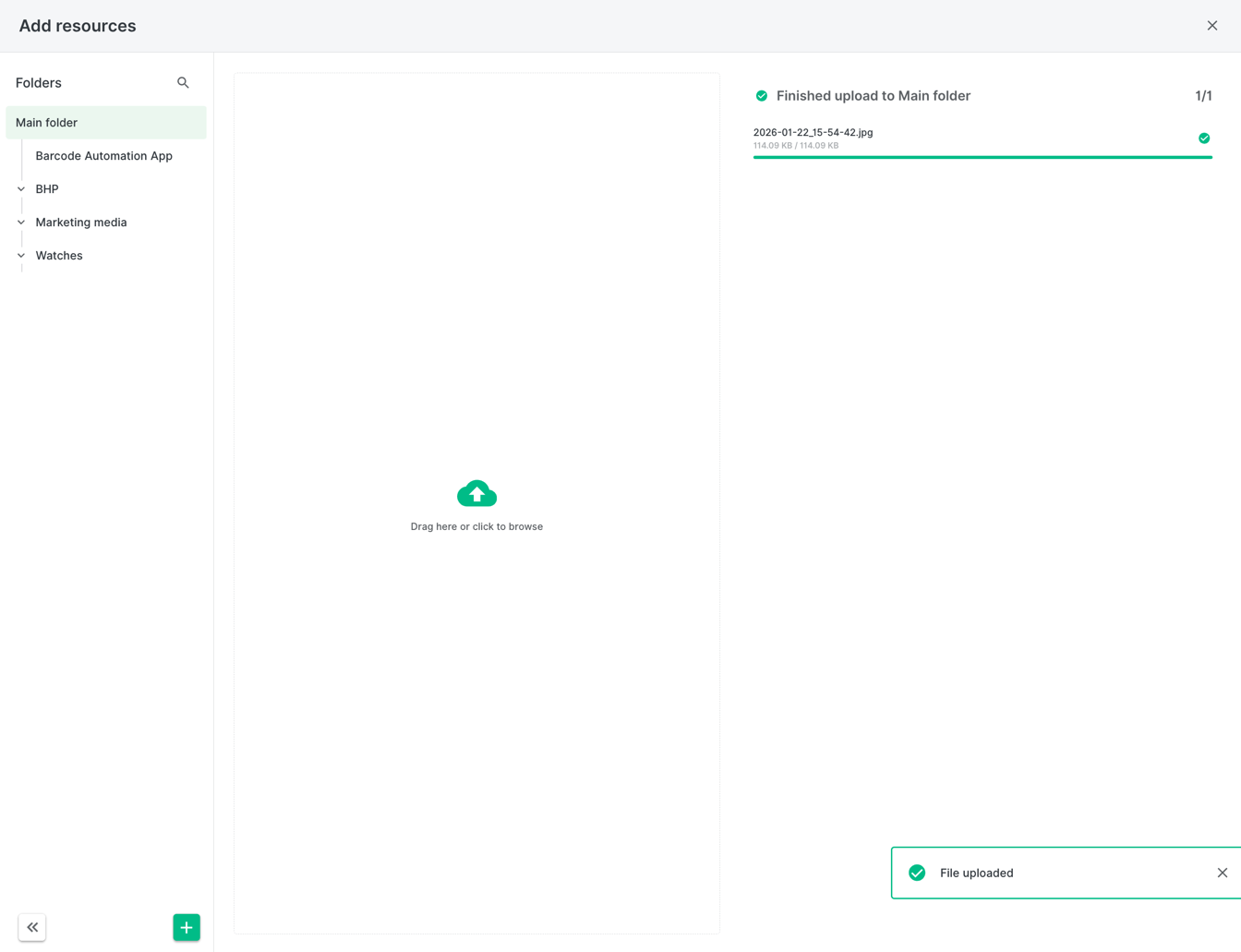
Task: Select the Main folder
Action: point(47,123)
